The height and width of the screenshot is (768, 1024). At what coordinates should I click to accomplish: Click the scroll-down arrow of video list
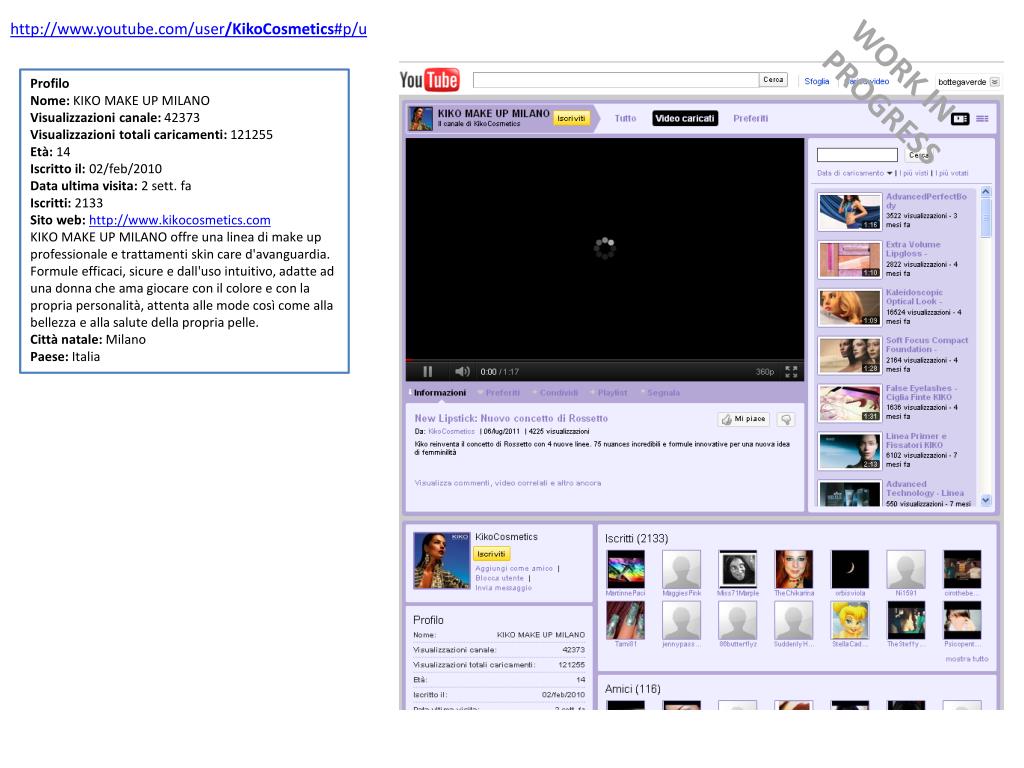(x=986, y=500)
